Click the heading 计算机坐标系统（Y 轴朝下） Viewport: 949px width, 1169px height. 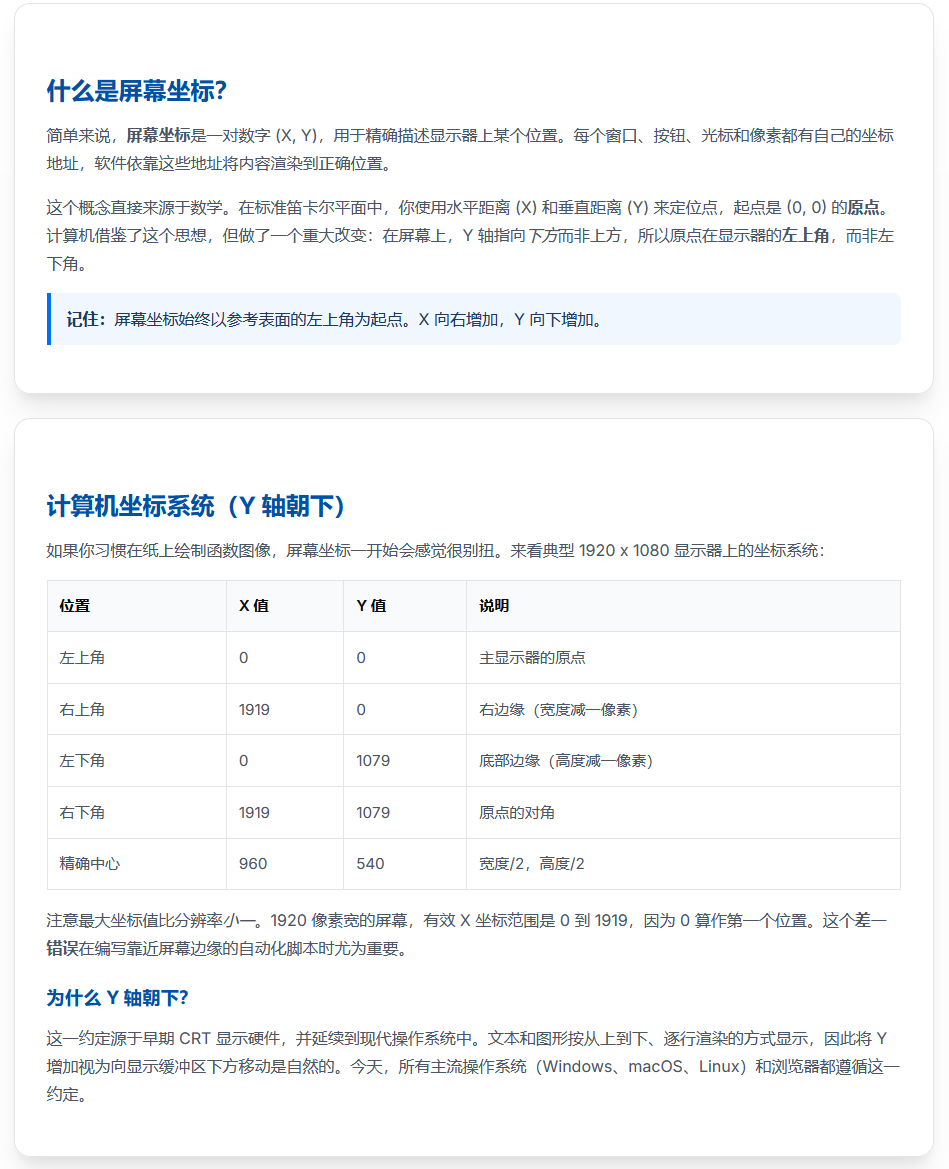click(x=196, y=506)
